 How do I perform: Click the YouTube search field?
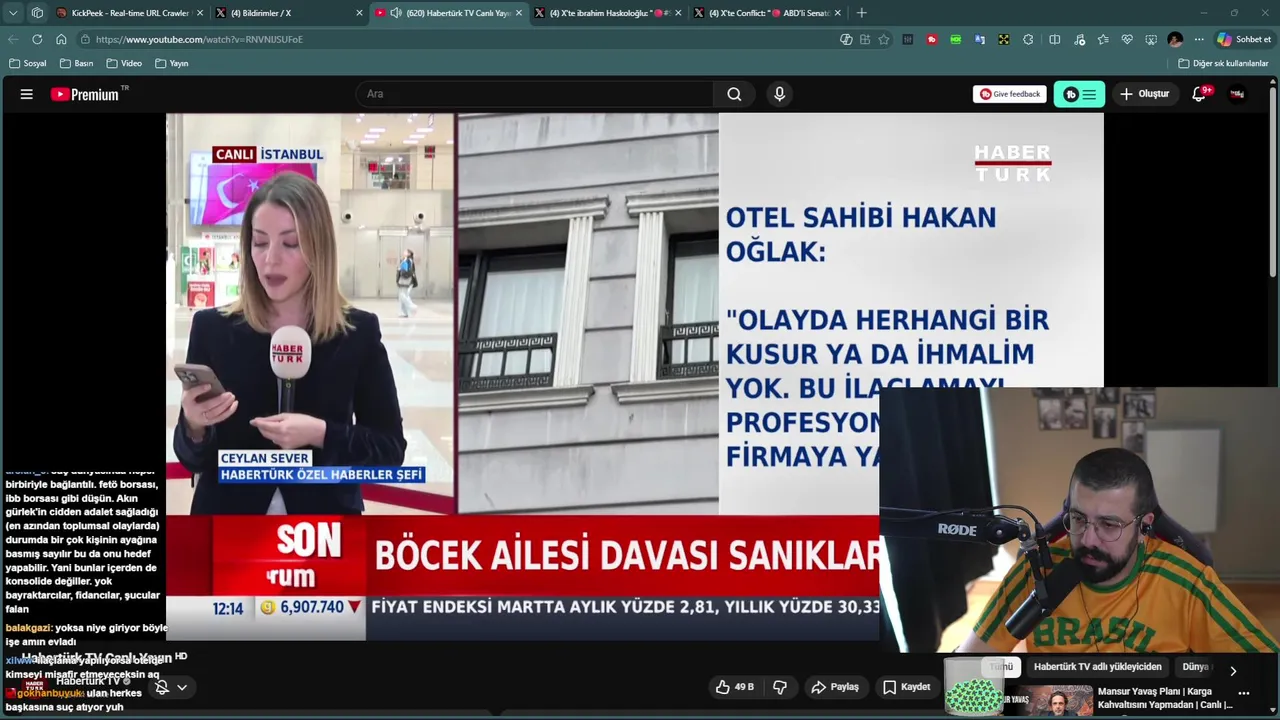[x=535, y=94]
